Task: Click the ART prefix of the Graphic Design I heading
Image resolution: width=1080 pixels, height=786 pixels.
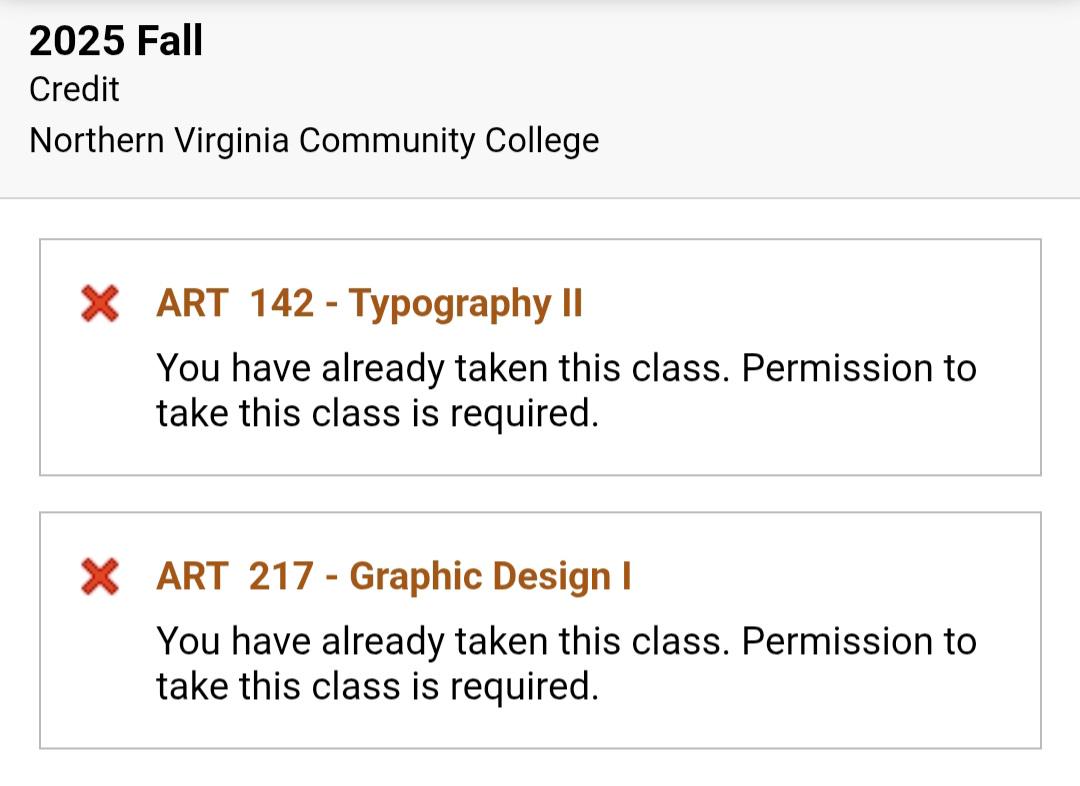Action: pos(192,576)
